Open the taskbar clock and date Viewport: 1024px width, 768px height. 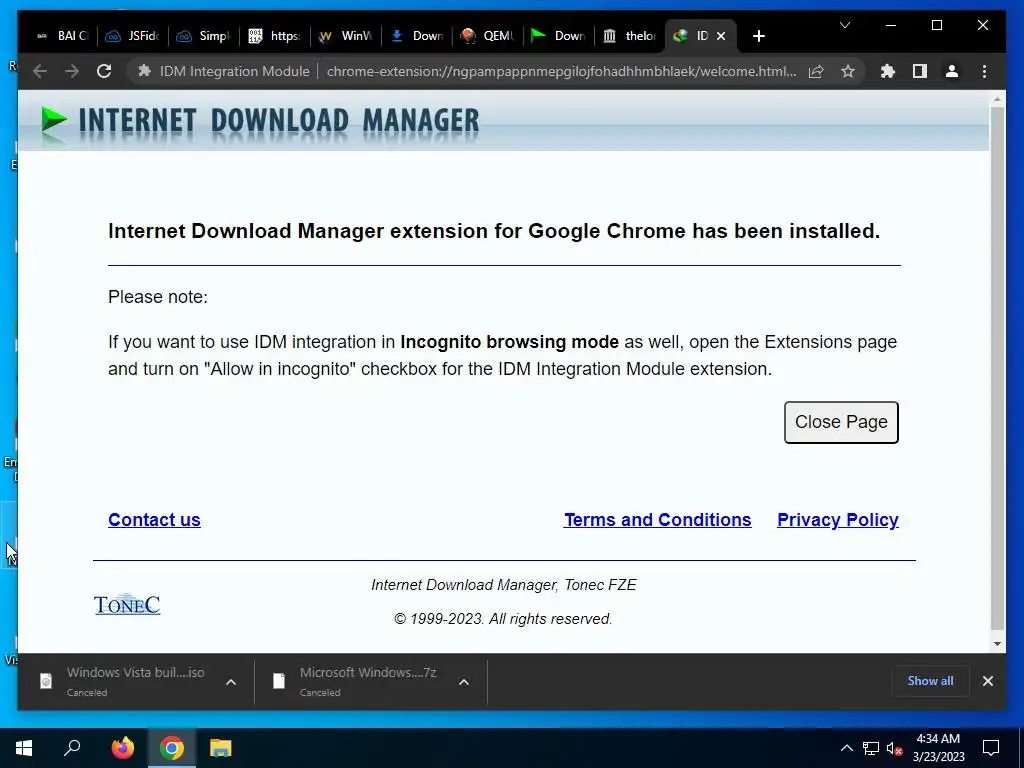coord(938,748)
